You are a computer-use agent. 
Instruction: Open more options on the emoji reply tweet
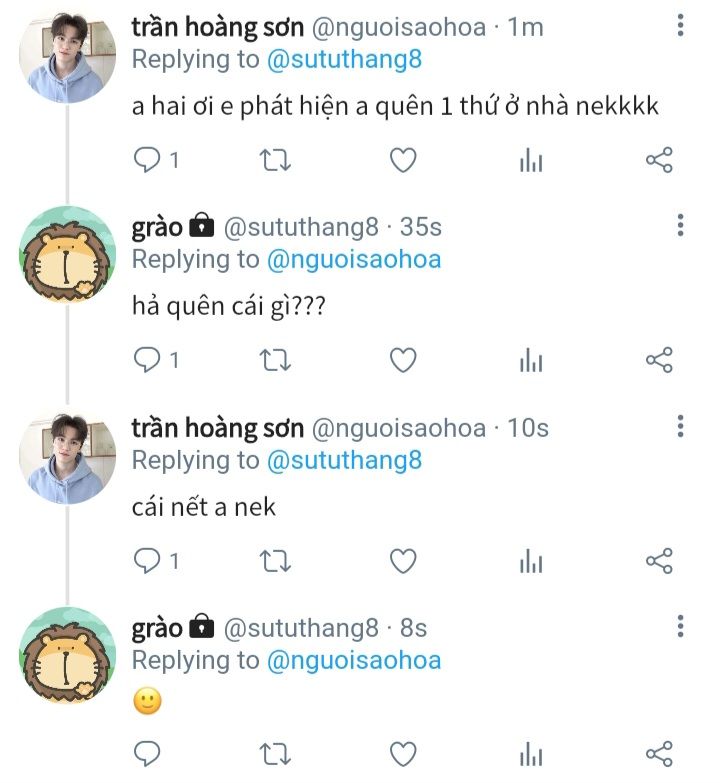[x=680, y=627]
